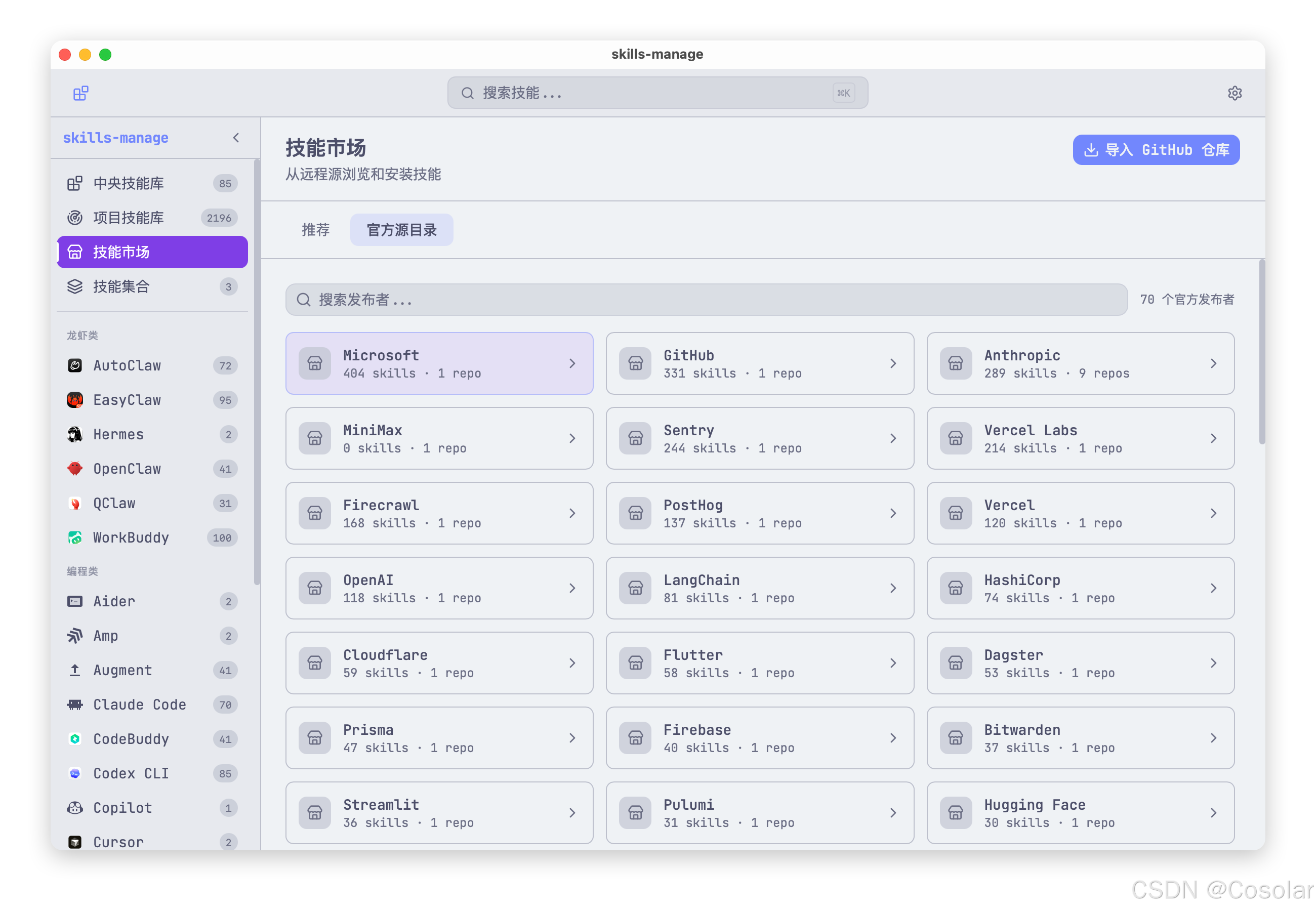The image size is (1316, 911).
Task: Open 技能集合 in the sidebar
Action: tap(152, 286)
